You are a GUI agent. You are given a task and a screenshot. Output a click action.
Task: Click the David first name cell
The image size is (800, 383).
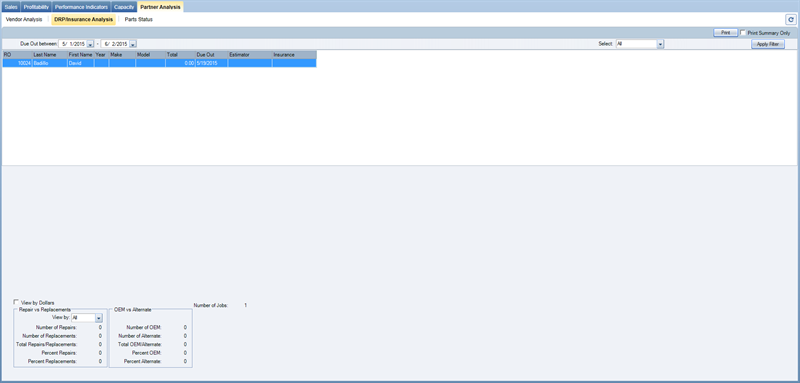point(81,63)
